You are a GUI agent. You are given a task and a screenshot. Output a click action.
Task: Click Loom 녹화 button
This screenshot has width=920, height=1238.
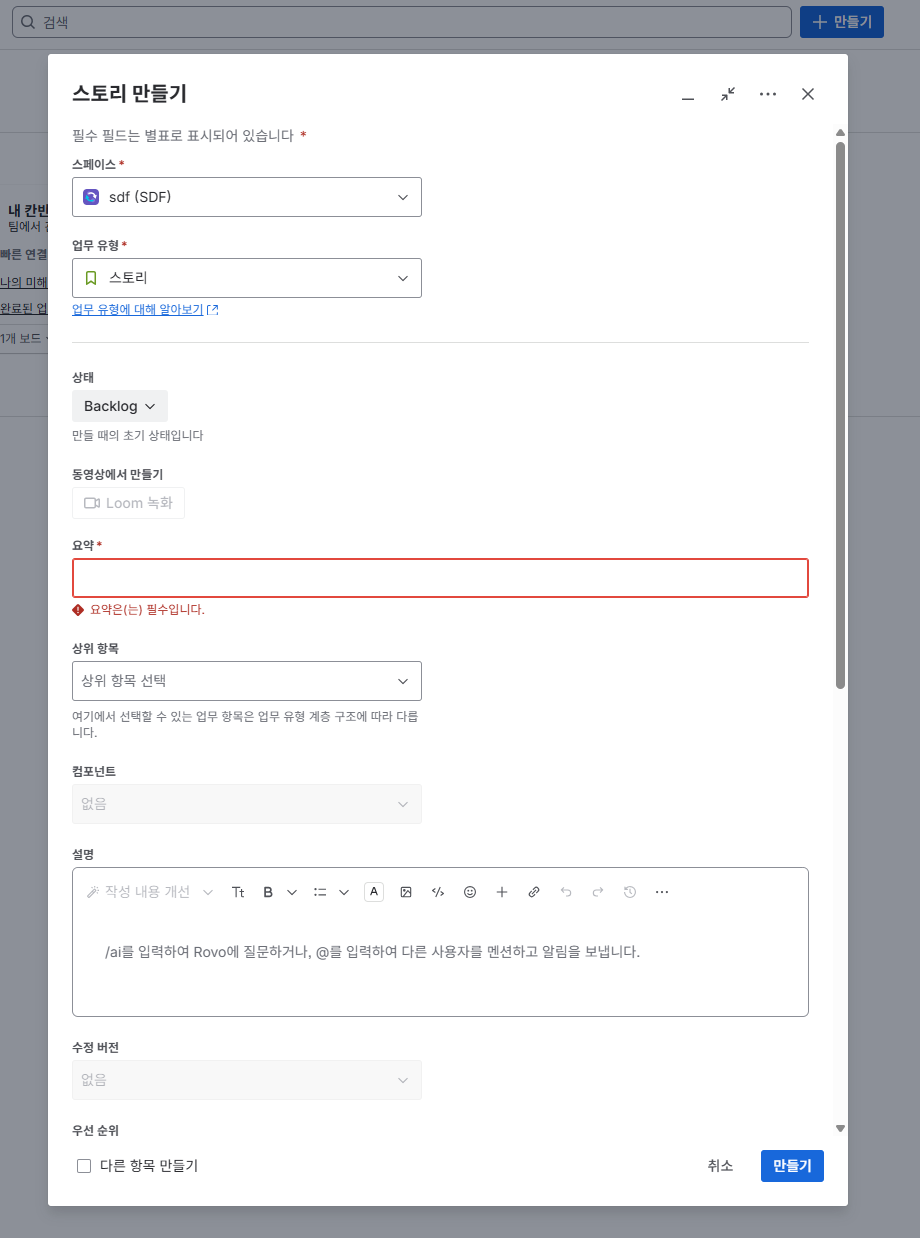click(128, 503)
